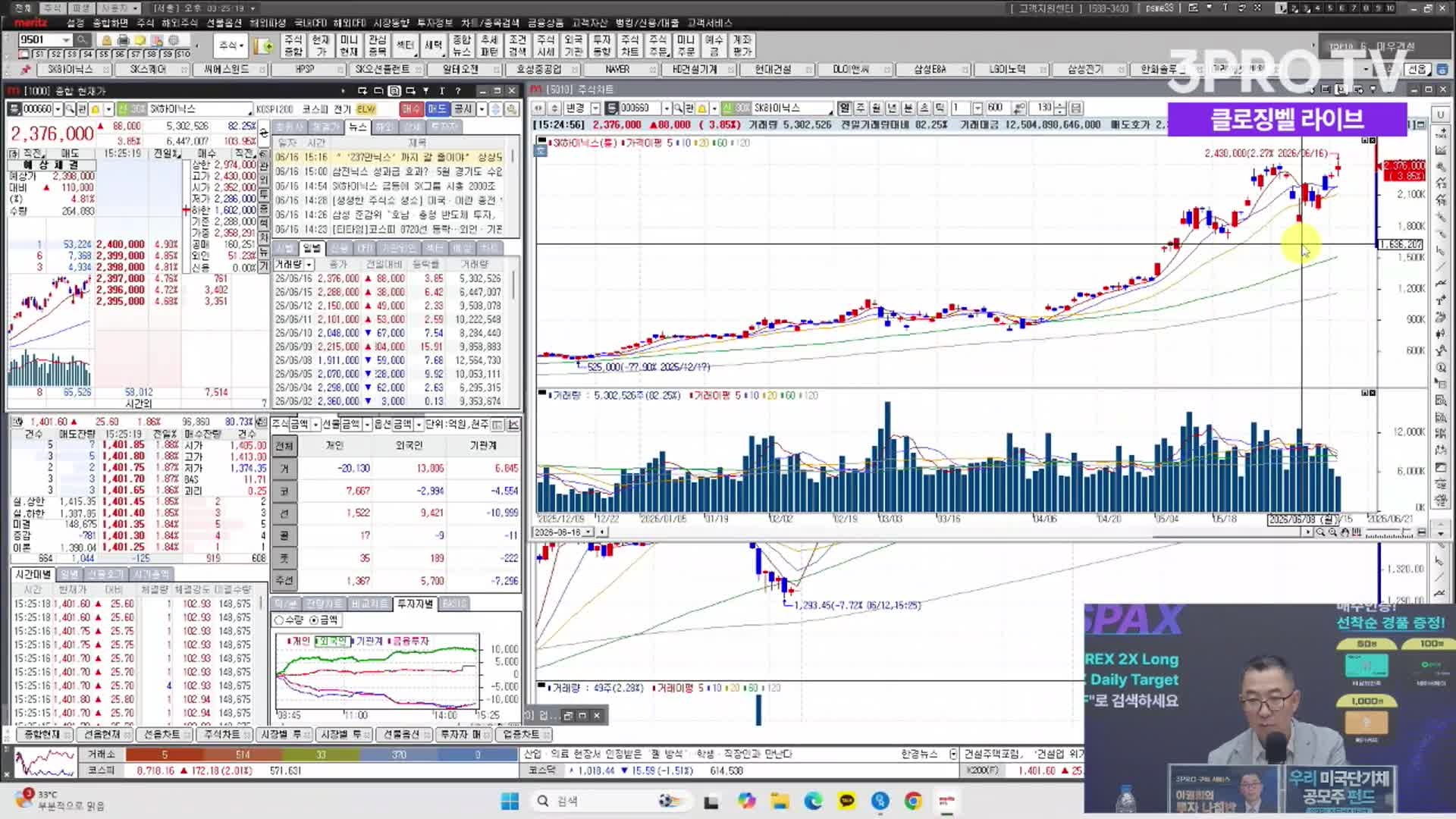Click the layout icon right of 130 stepper

1075,108
